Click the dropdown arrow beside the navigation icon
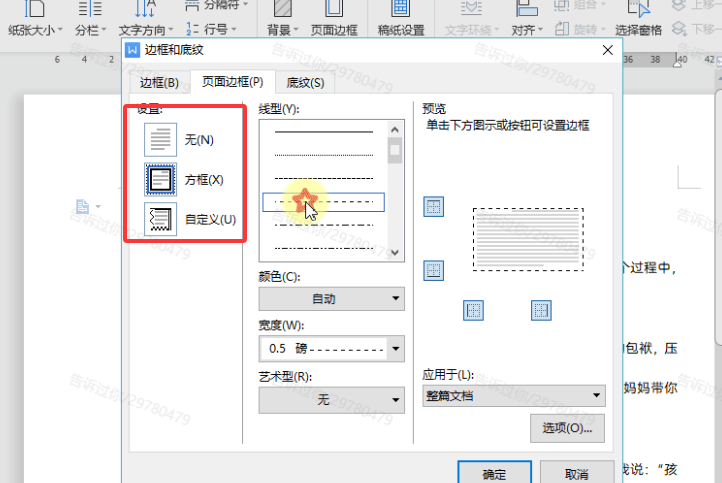 click(x=98, y=206)
